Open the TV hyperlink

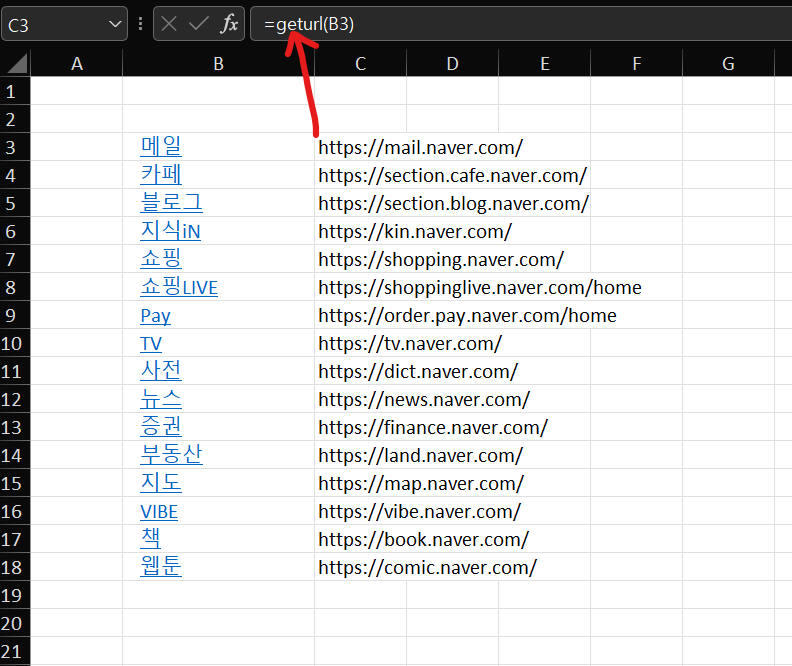(151, 343)
